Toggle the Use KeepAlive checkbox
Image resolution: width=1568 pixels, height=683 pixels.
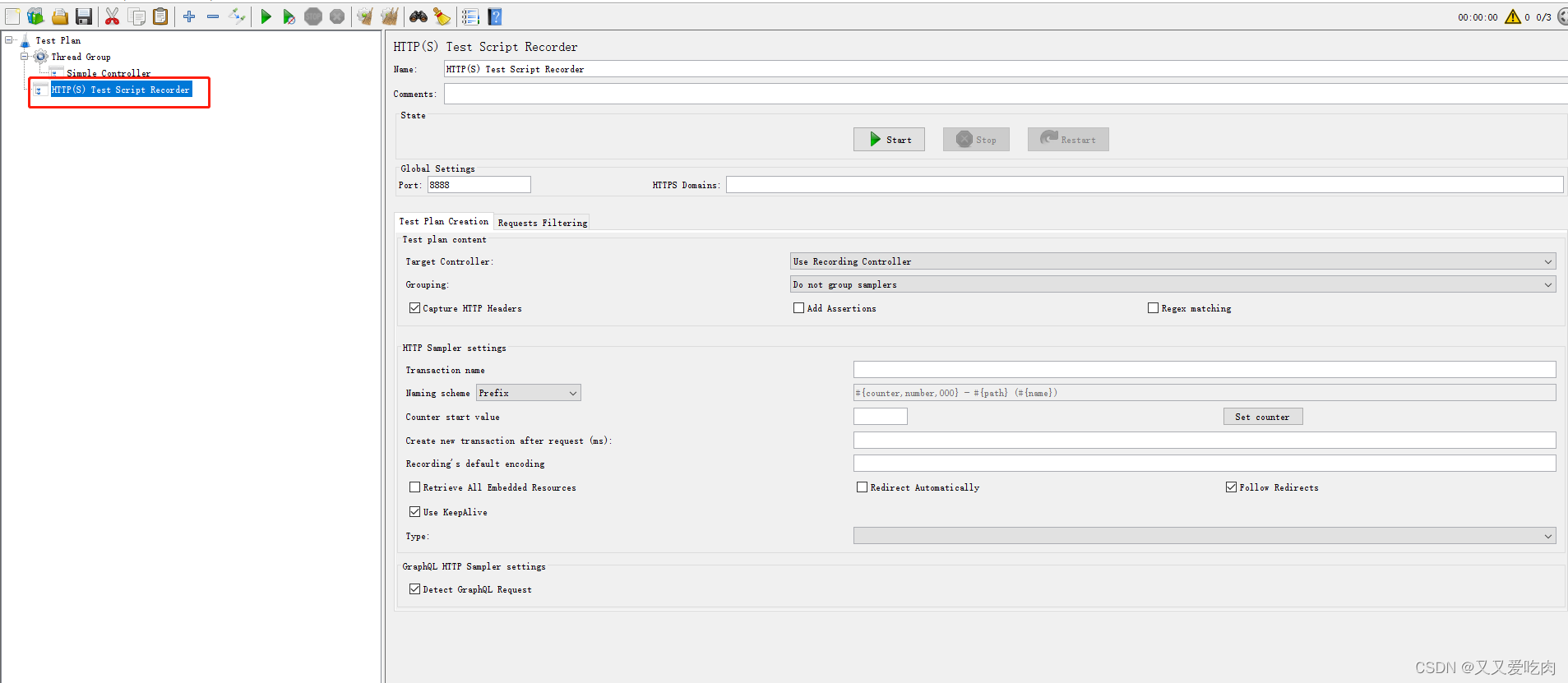(x=414, y=511)
